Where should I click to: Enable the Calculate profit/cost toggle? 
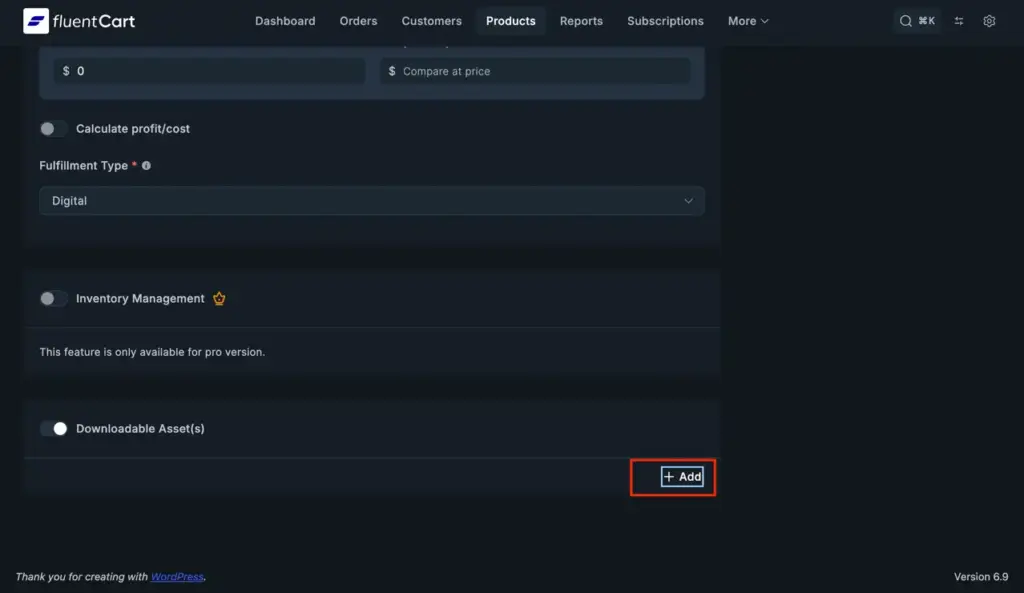(53, 129)
